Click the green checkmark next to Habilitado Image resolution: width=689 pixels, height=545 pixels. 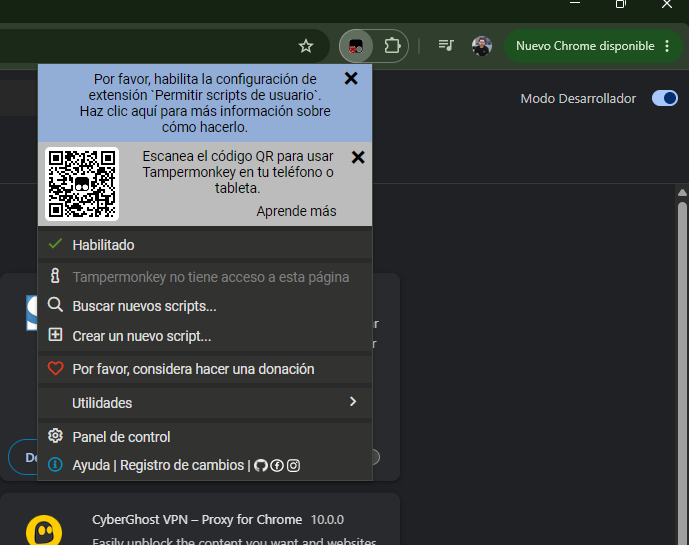pyautogui.click(x=55, y=243)
